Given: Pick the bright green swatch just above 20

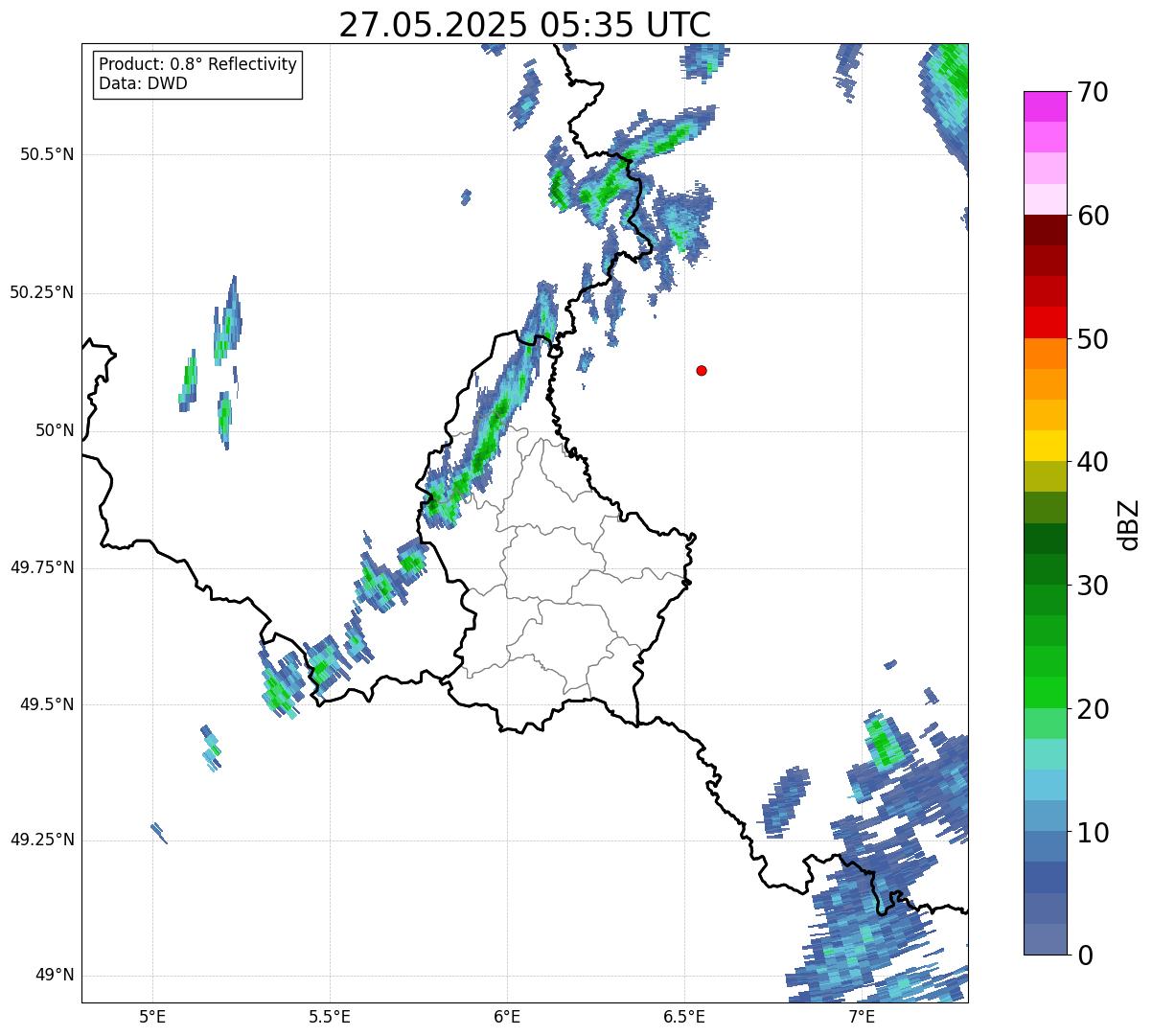Looking at the screenshot, I should pyautogui.click(x=1046, y=692).
